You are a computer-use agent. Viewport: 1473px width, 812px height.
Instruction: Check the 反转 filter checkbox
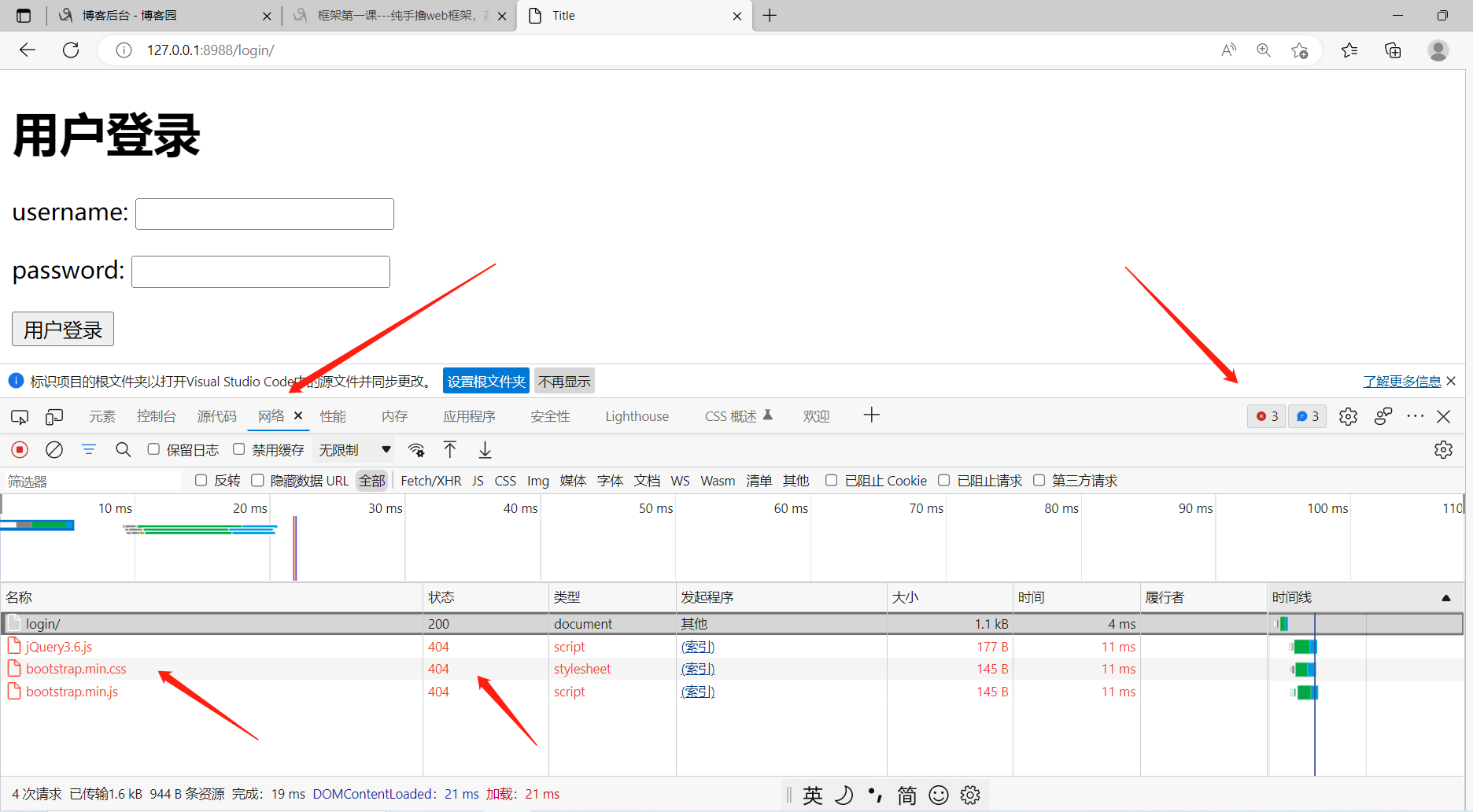[201, 480]
